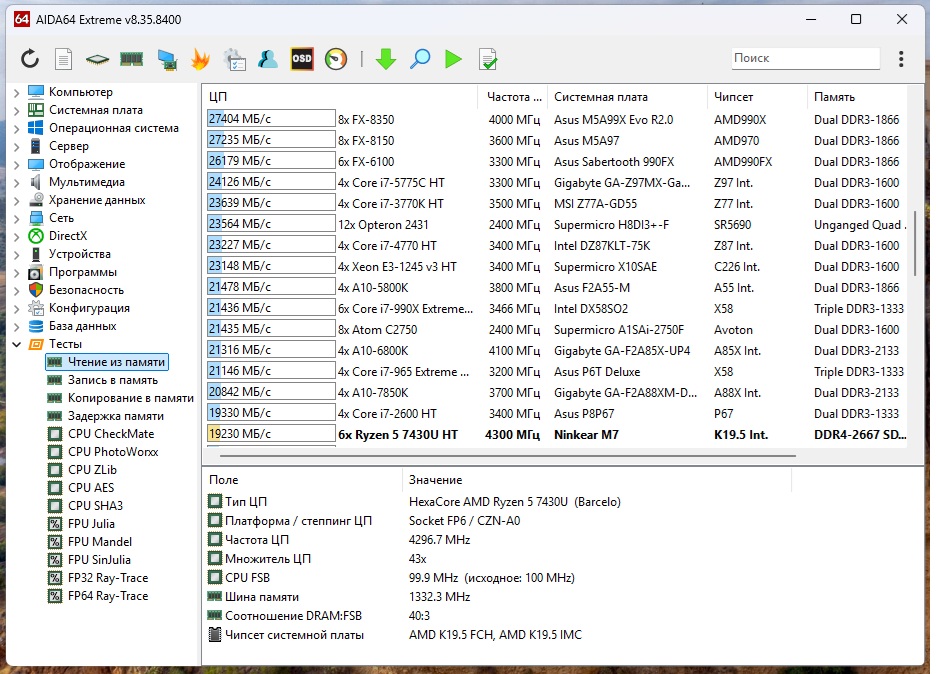Sort by the Системная плата header
This screenshot has width=936, height=674.
(627, 97)
